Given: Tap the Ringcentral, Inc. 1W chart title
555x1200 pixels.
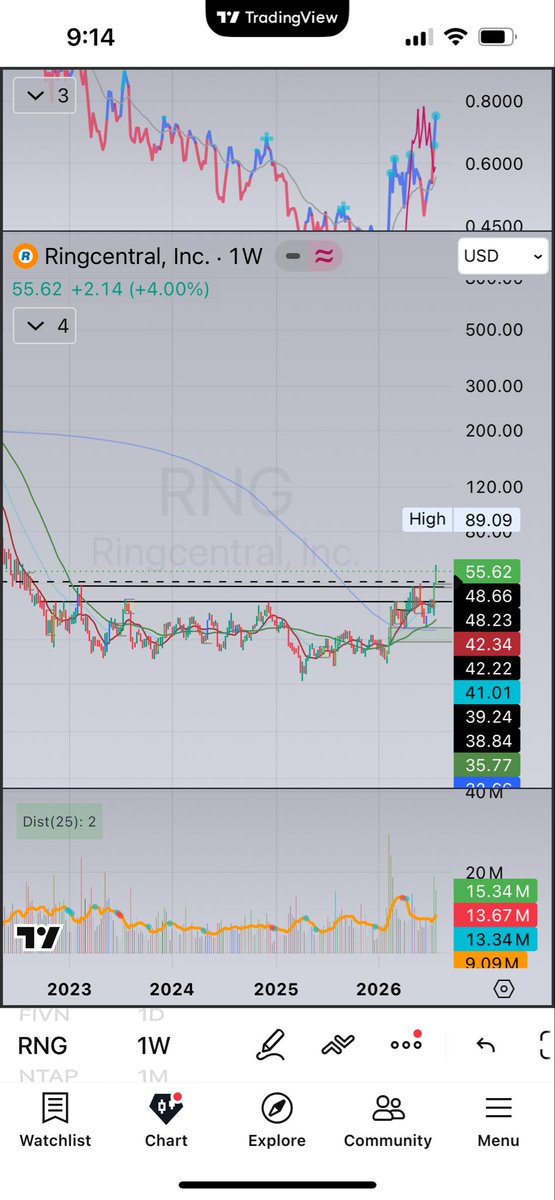Looking at the screenshot, I should 153,256.
